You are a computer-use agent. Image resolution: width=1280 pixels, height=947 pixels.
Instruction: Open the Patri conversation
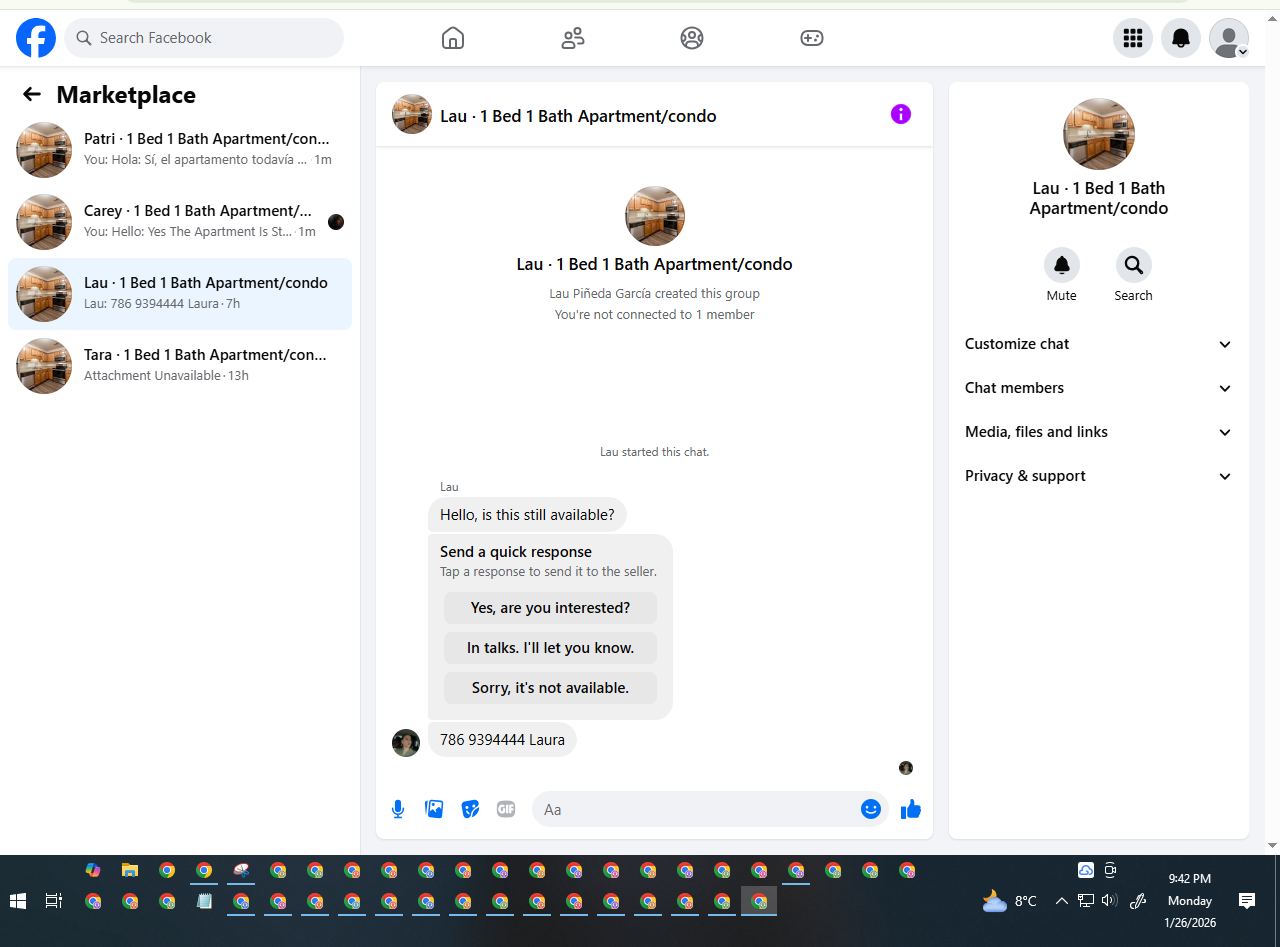click(180, 150)
